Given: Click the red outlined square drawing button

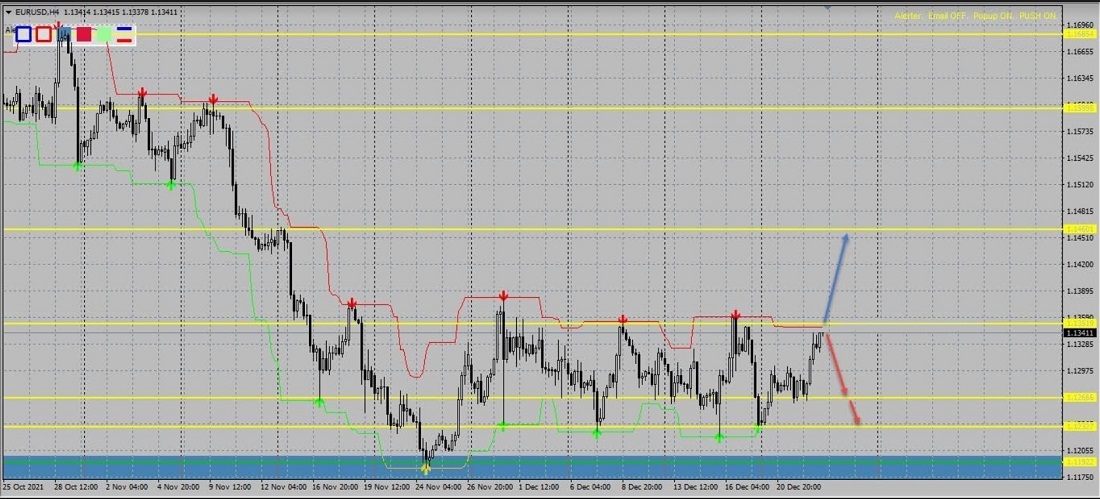Looking at the screenshot, I should click(x=43, y=34).
